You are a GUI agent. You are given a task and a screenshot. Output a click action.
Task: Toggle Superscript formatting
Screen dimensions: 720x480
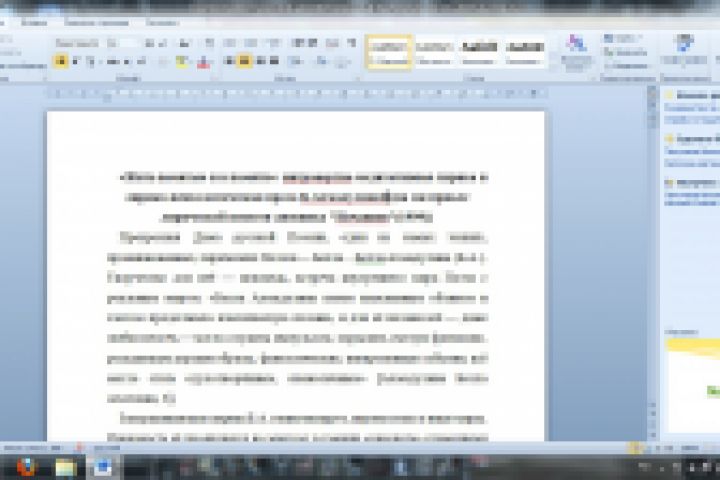click(141, 61)
